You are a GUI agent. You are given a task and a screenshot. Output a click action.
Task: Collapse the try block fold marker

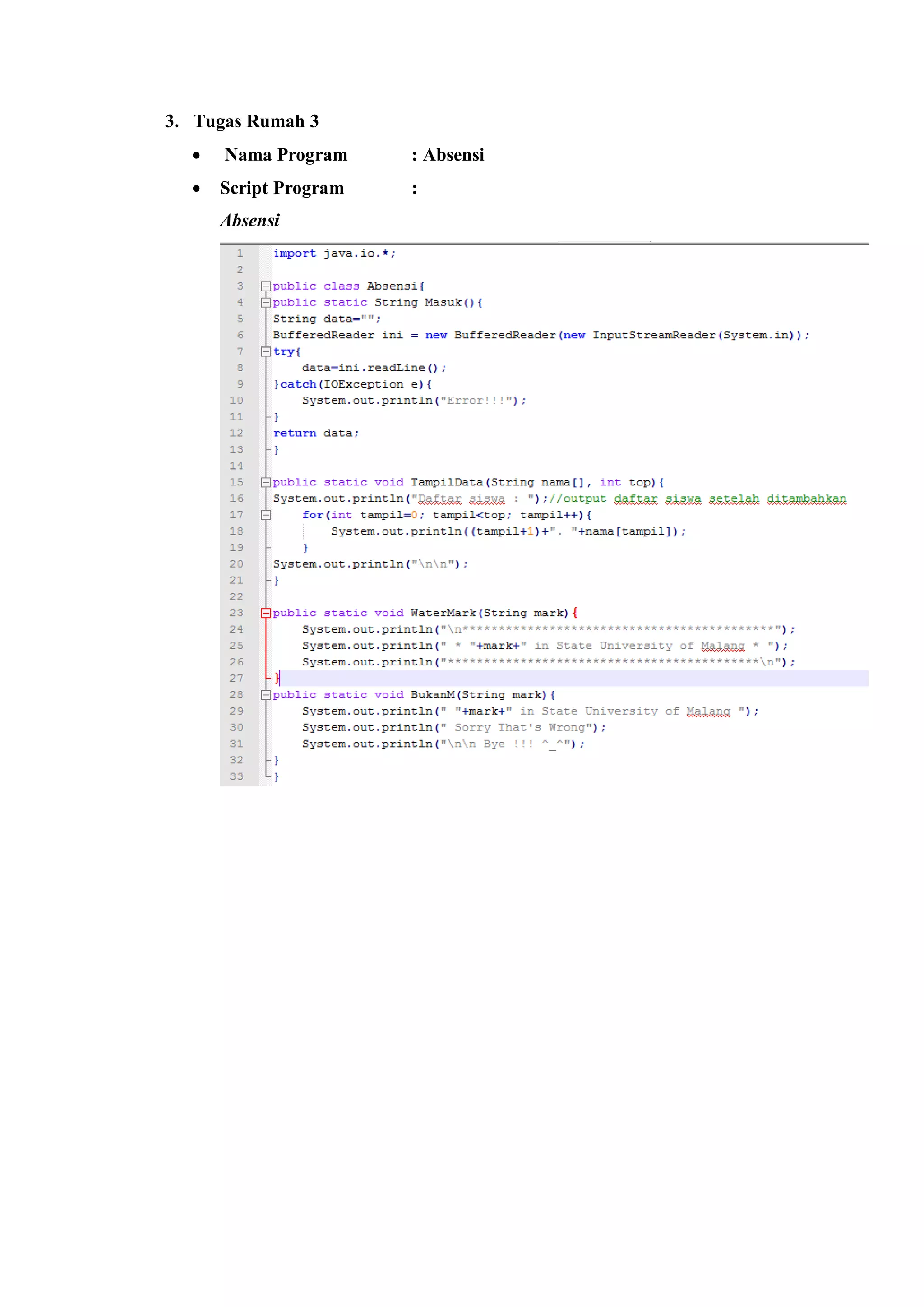tap(265, 352)
